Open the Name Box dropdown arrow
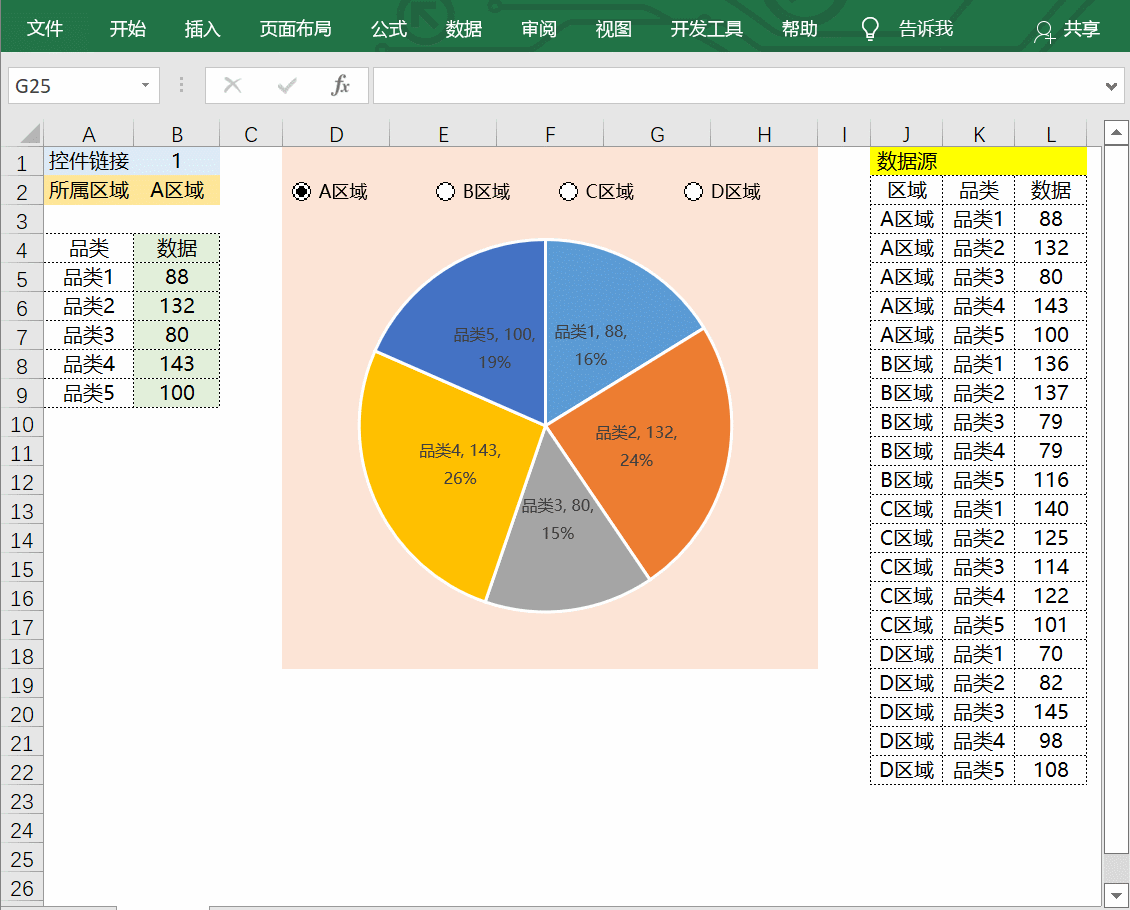 145,85
